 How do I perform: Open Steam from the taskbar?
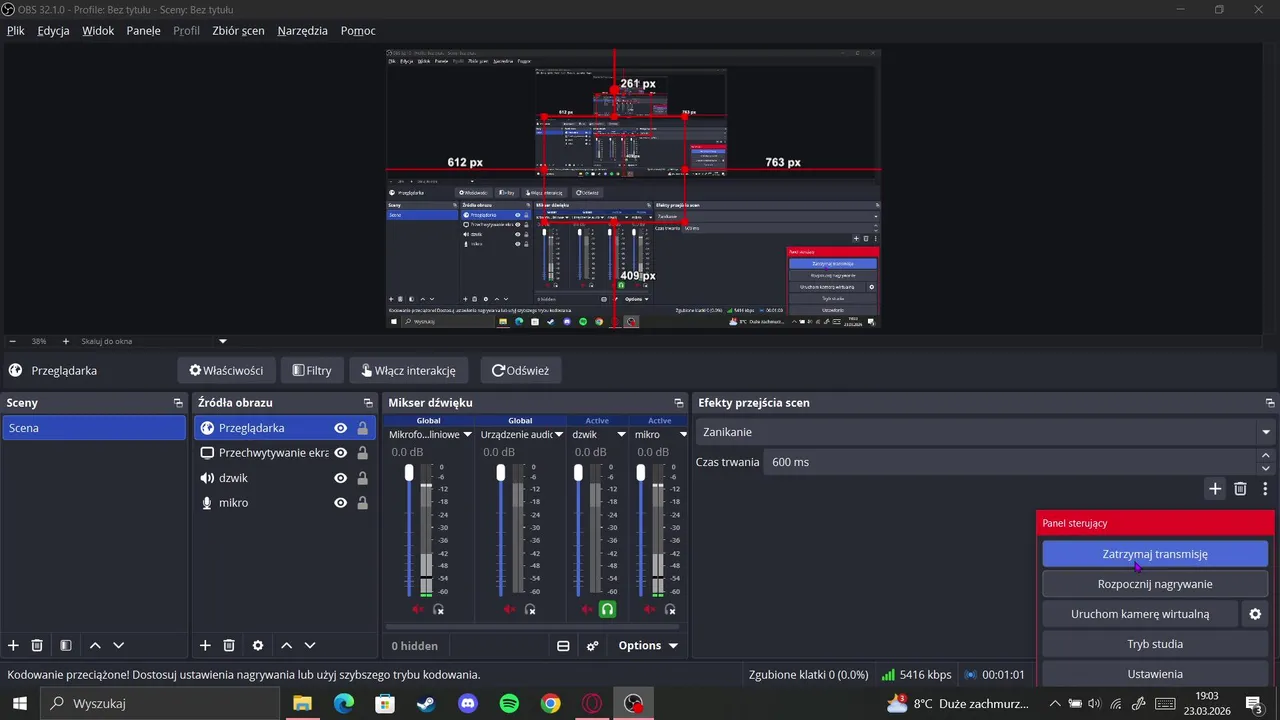pyautogui.click(x=426, y=704)
